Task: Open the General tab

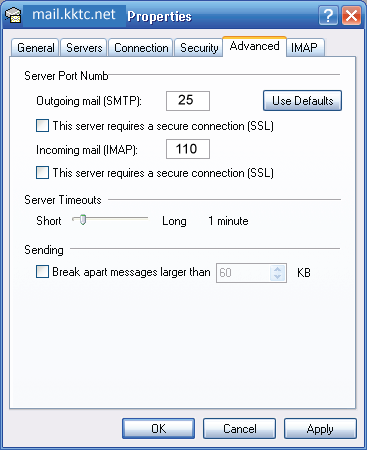Action: point(35,48)
